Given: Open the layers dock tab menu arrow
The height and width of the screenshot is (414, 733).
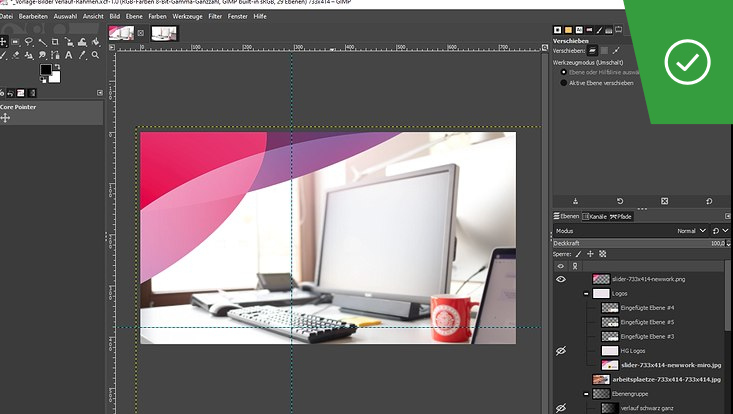Looking at the screenshot, I should click(727, 216).
